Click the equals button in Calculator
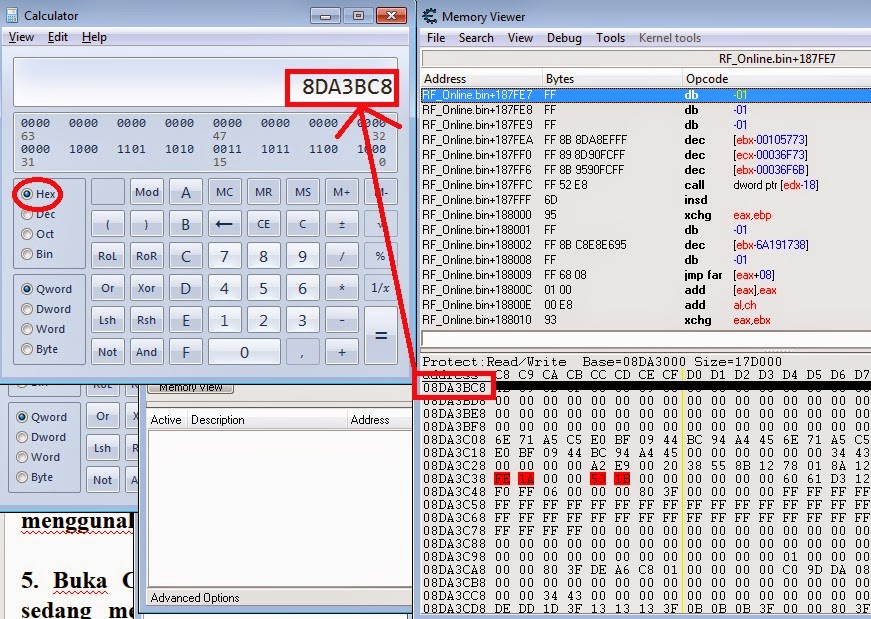This screenshot has width=871, height=619. (x=381, y=336)
